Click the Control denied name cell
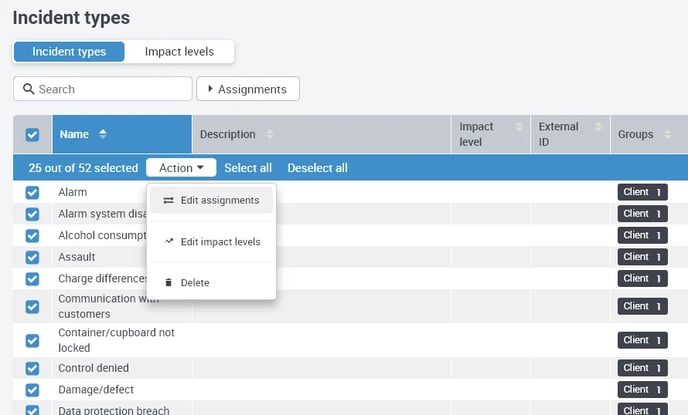 click(x=93, y=368)
